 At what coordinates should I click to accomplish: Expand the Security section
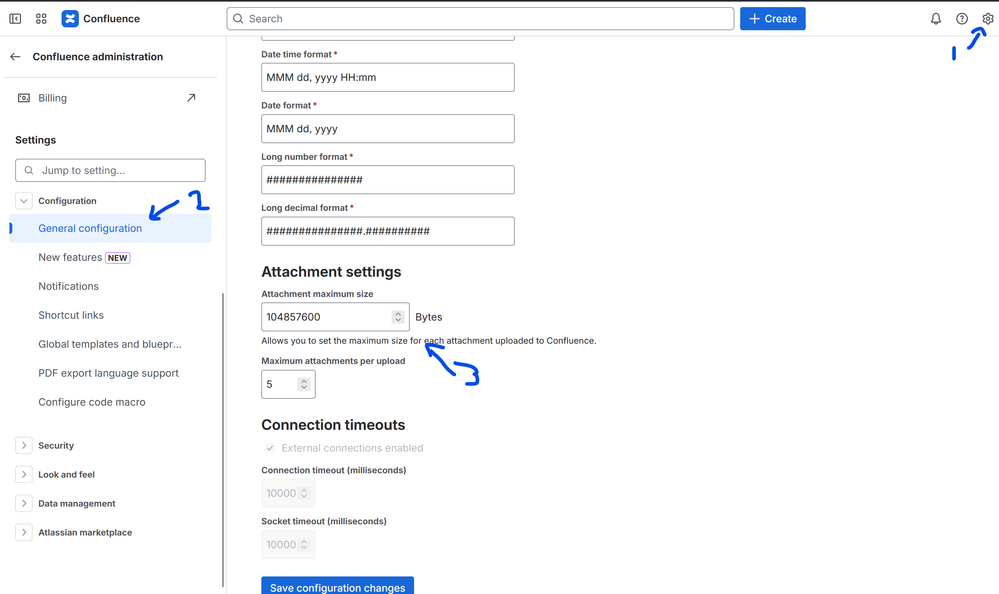23,445
